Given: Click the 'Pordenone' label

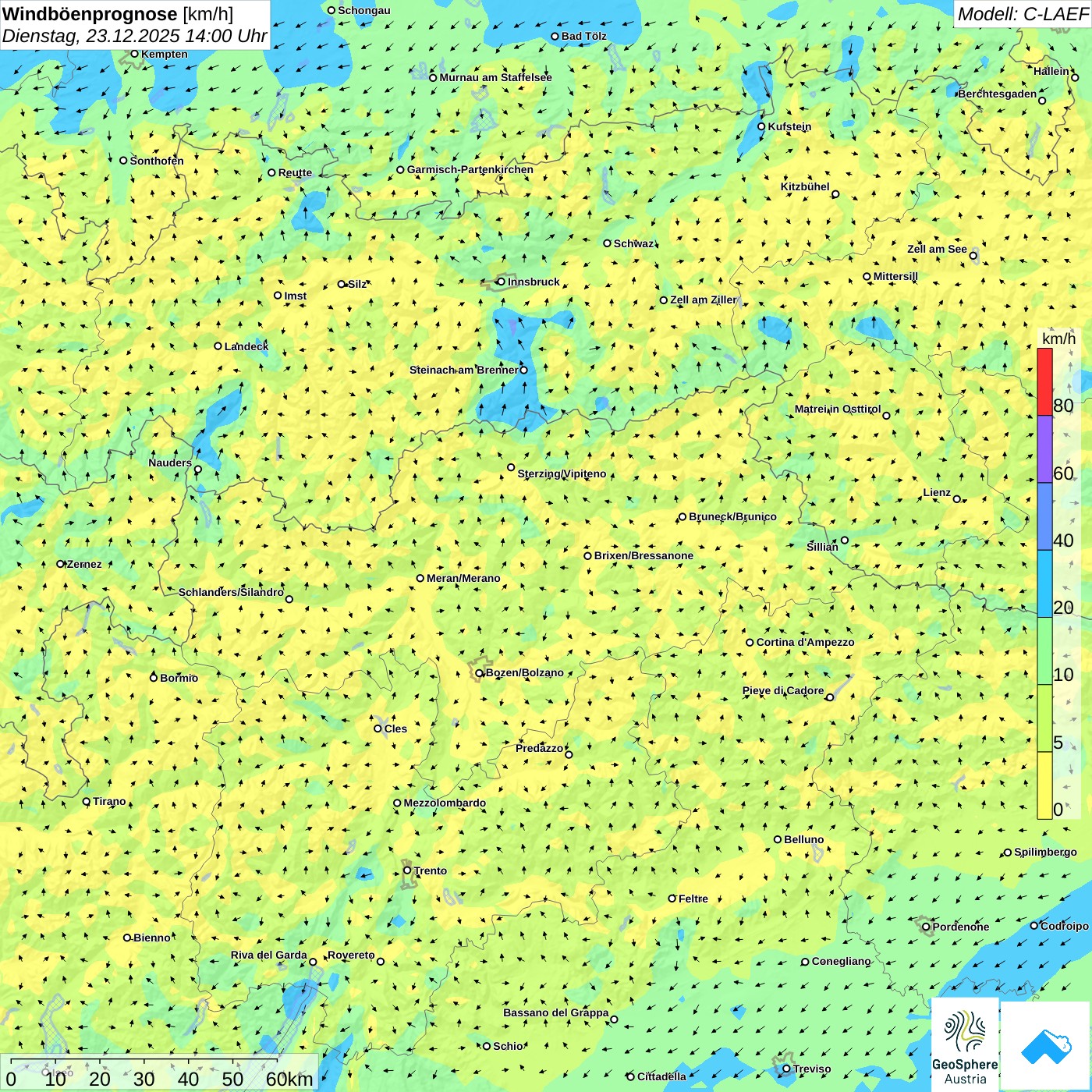Looking at the screenshot, I should [x=960, y=927].
